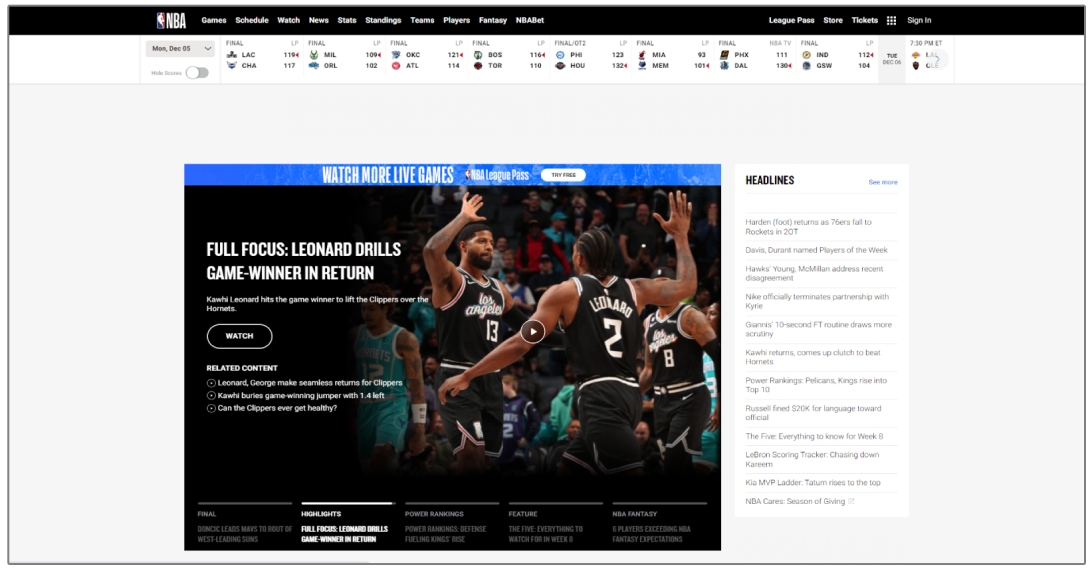The image size is (1090, 569).
Task: Click the MIA Heat team logo
Action: coord(642,55)
